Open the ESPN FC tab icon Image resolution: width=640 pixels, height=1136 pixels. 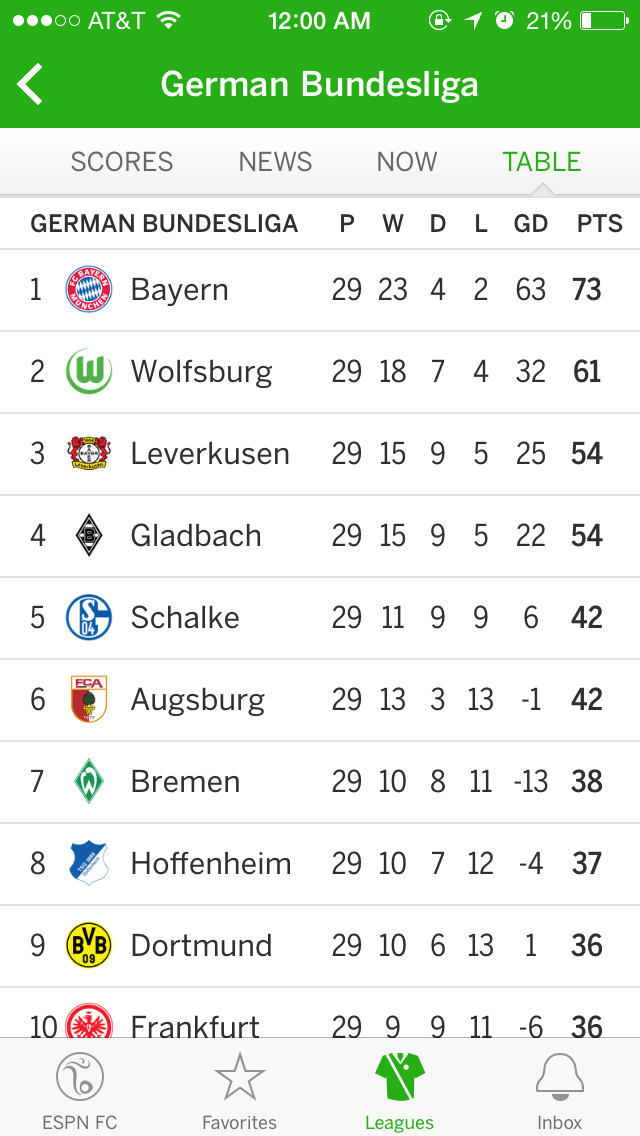(80, 1077)
